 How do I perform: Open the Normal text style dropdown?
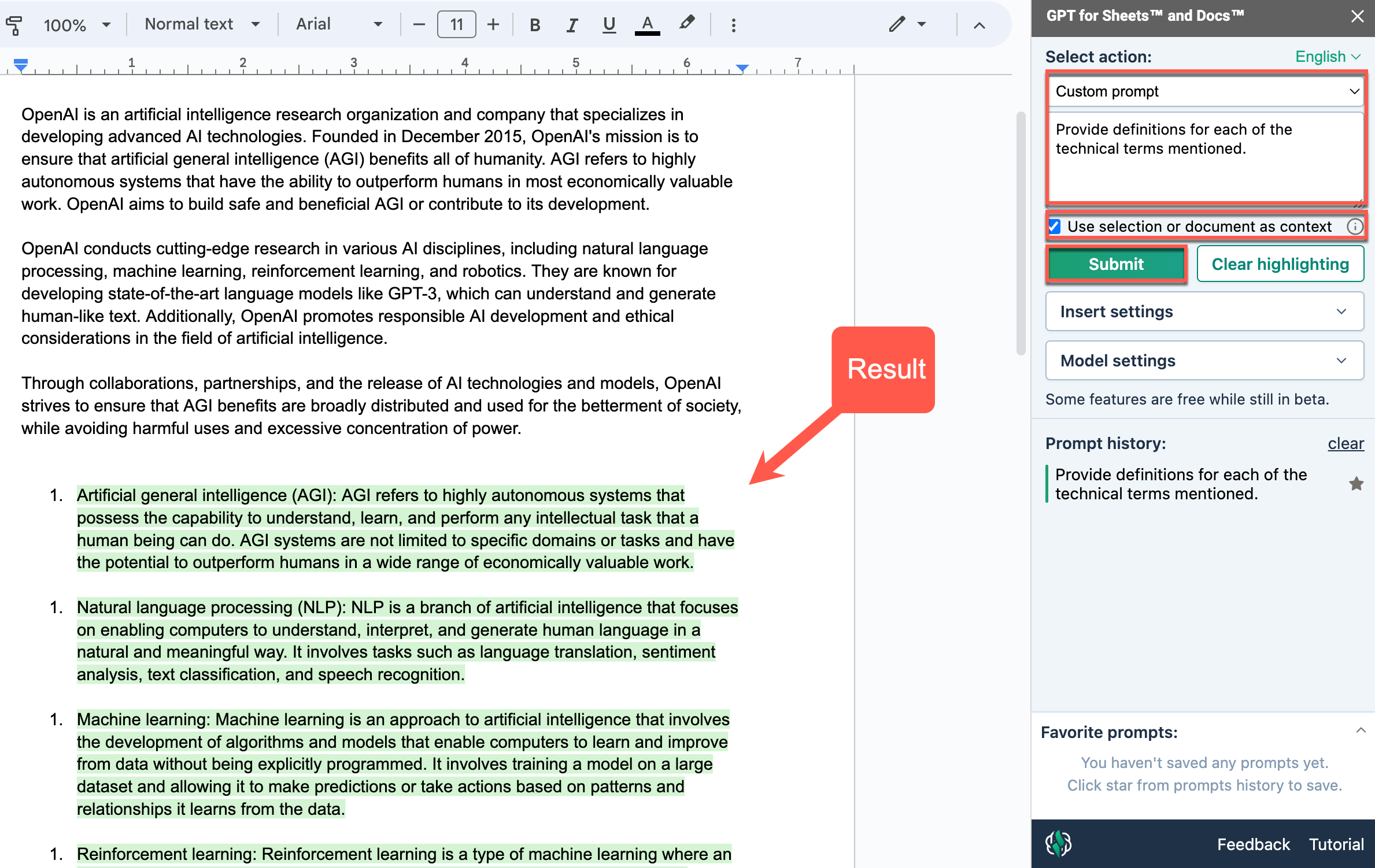(x=202, y=24)
